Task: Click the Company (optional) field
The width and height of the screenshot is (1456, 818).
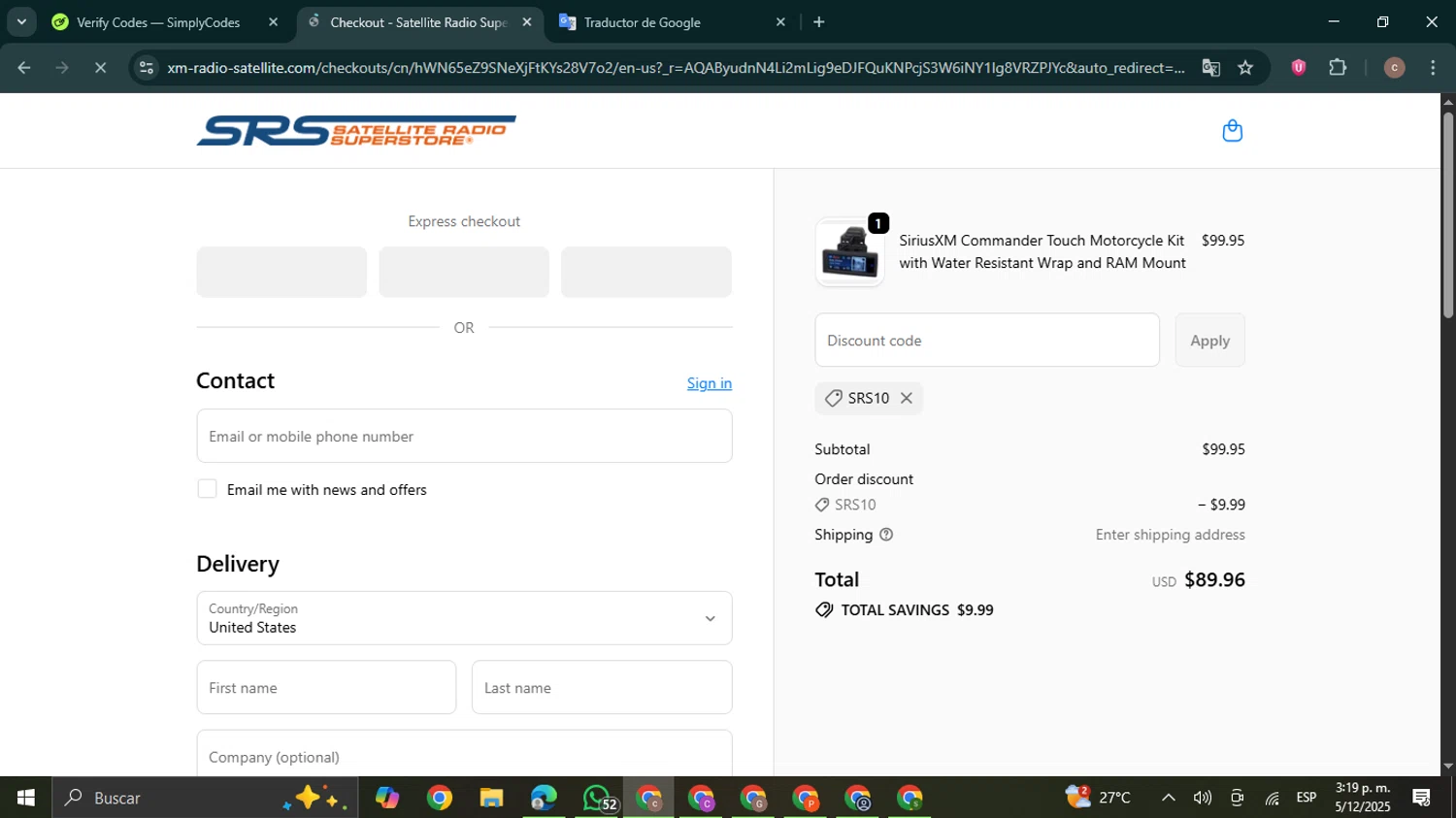Action: pos(464,754)
